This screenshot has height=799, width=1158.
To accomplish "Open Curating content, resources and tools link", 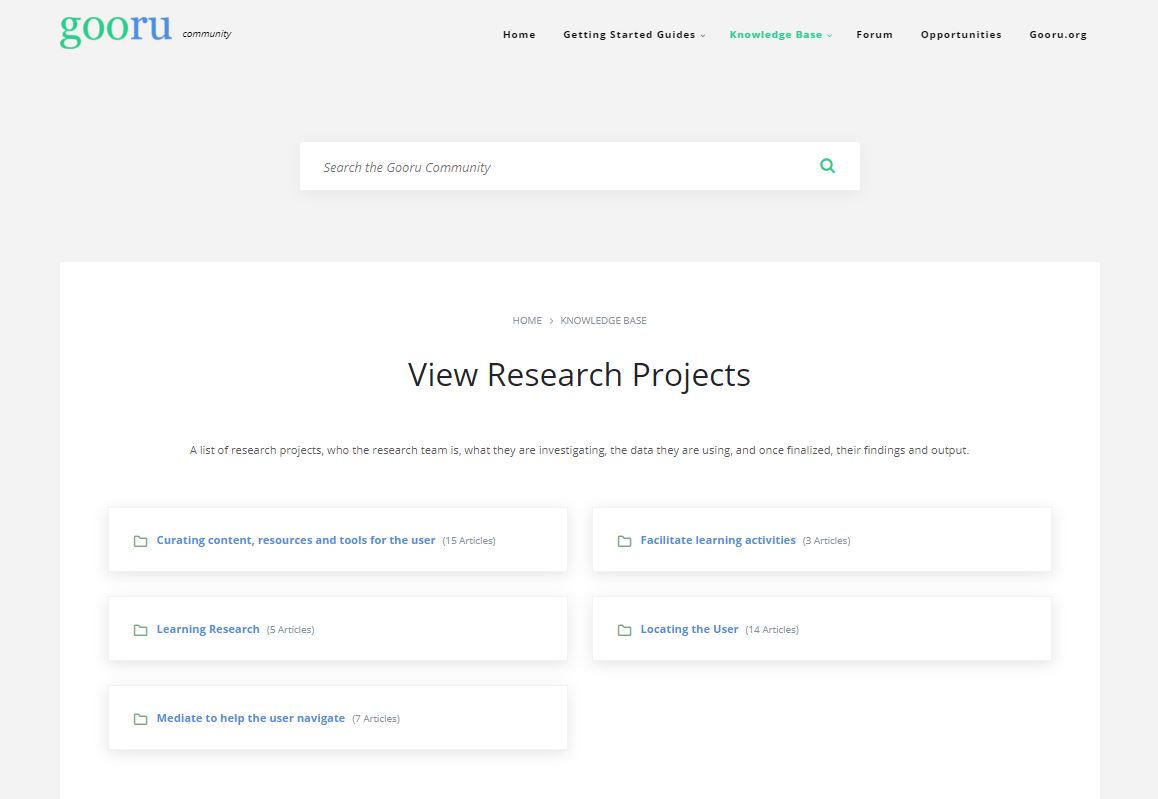I will tap(295, 541).
